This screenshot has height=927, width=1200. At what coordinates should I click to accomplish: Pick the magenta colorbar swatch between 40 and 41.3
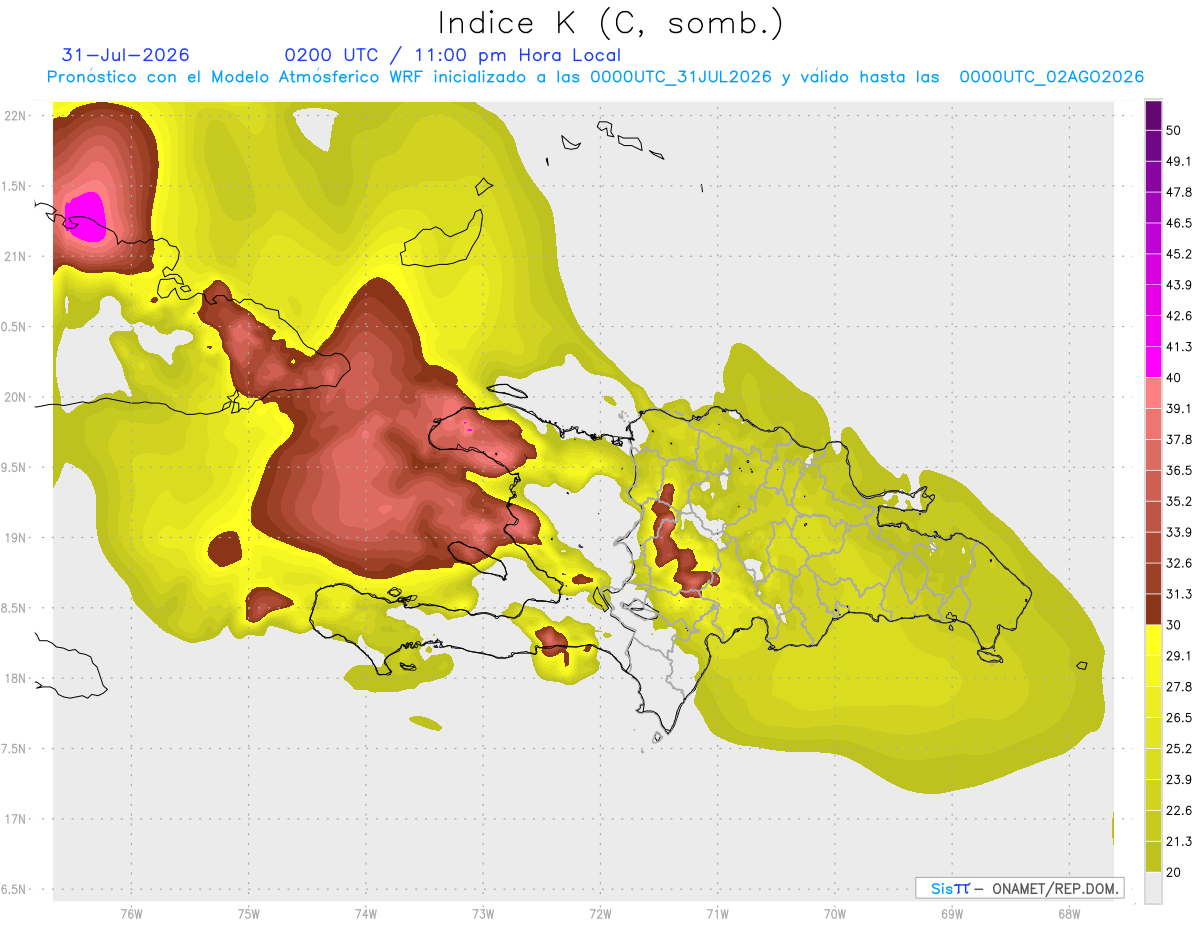coord(1153,363)
